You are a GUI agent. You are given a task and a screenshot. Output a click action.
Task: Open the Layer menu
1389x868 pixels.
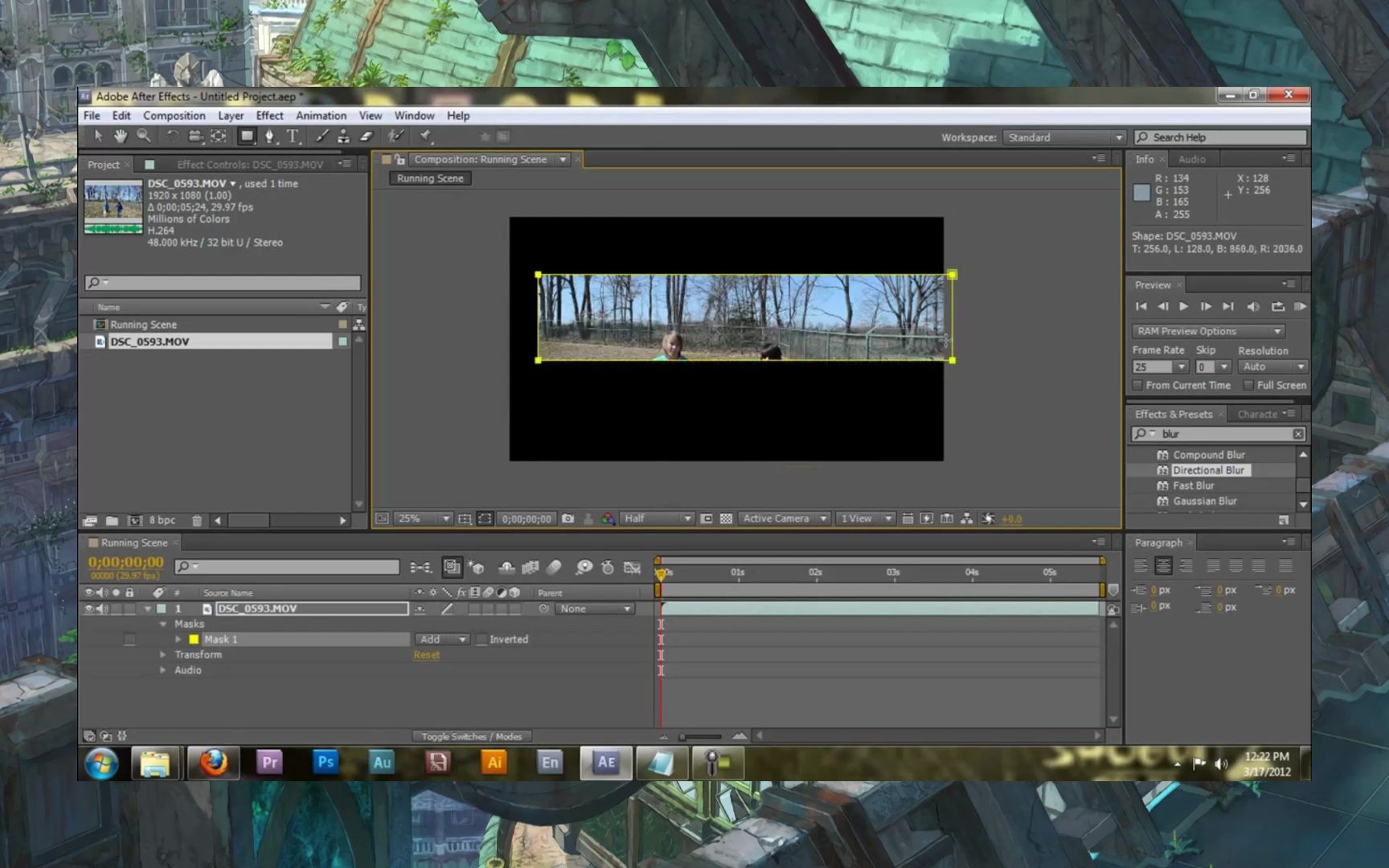231,116
